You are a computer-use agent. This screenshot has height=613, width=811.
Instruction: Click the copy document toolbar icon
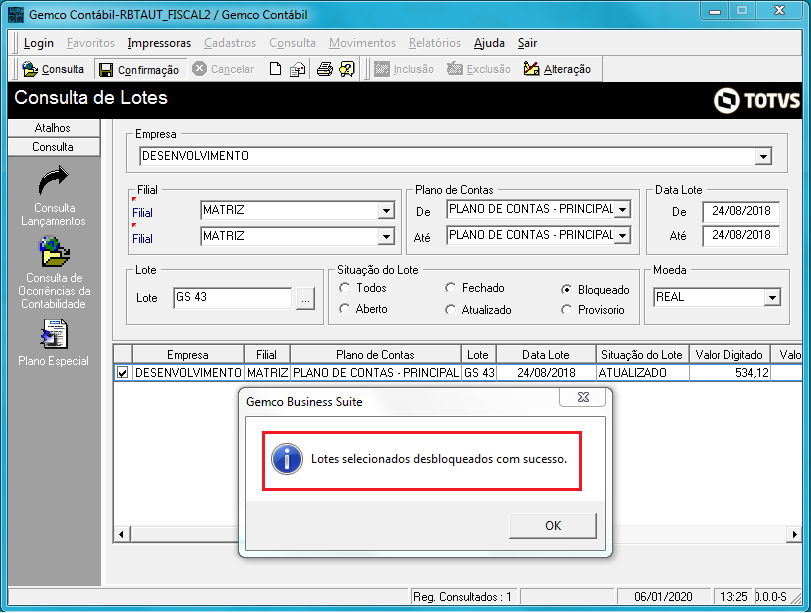(297, 69)
